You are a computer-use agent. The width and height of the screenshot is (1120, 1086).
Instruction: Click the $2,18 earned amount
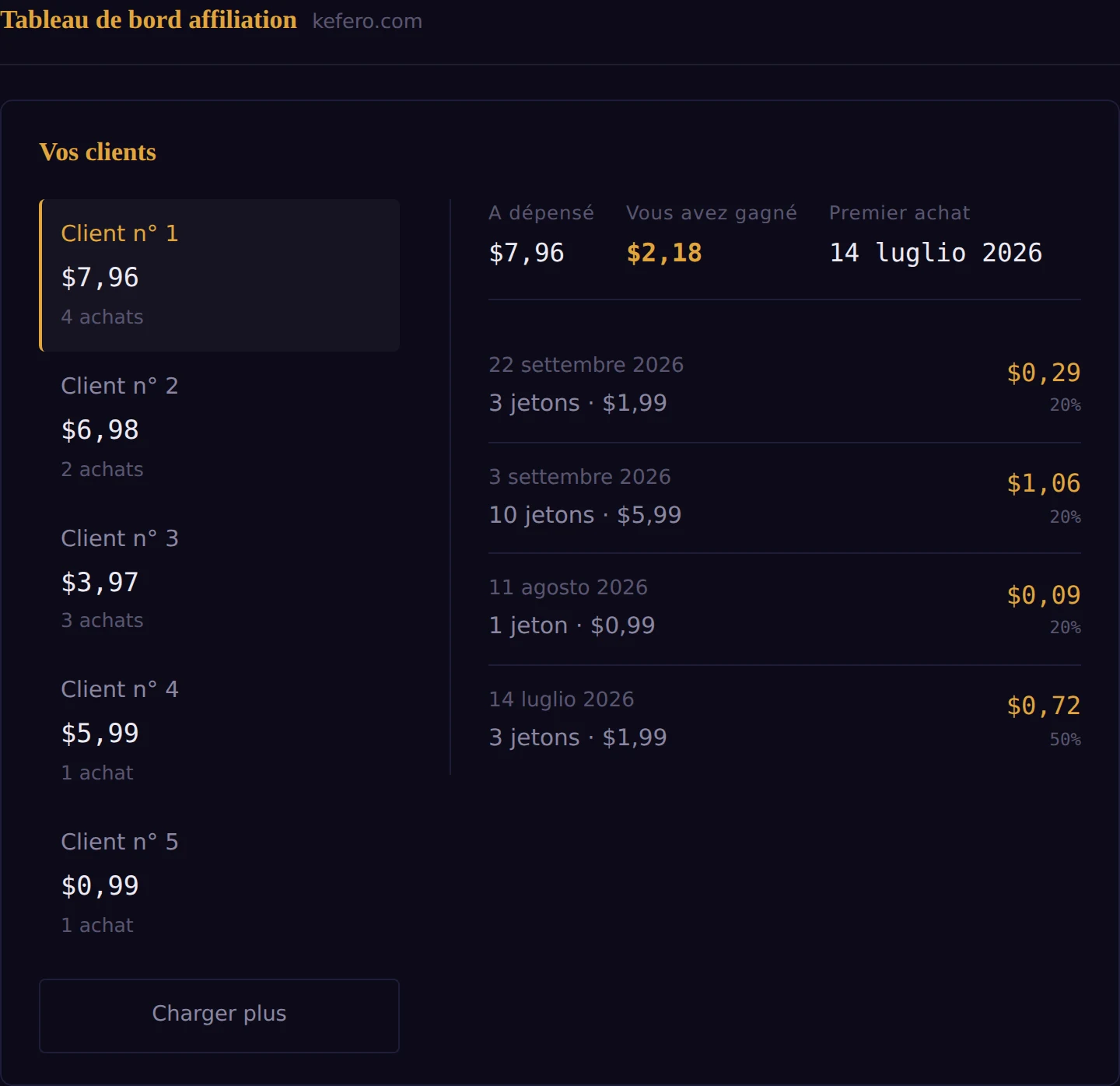tap(664, 253)
